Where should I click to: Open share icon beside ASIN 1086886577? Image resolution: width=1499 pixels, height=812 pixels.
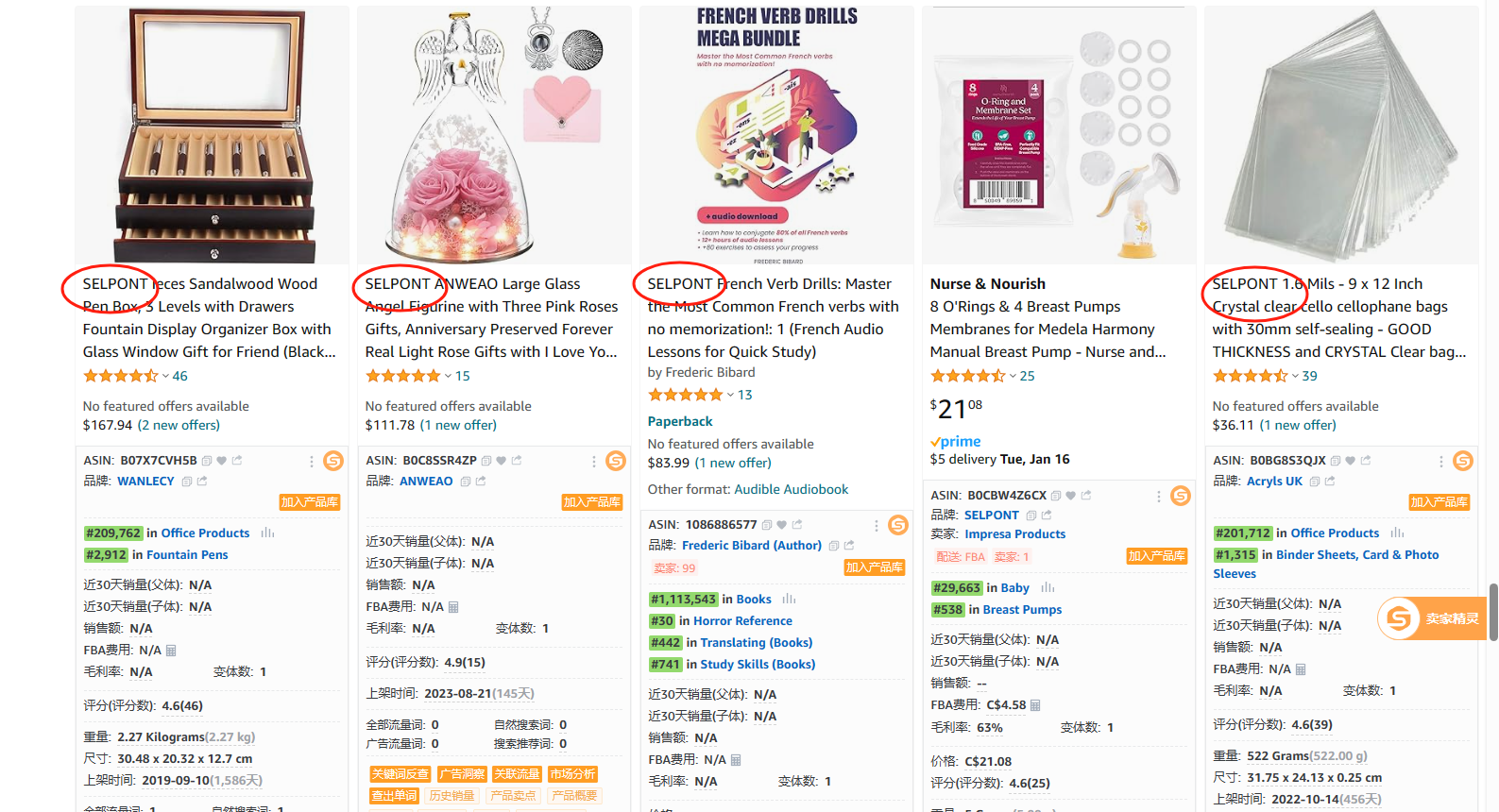point(797,524)
